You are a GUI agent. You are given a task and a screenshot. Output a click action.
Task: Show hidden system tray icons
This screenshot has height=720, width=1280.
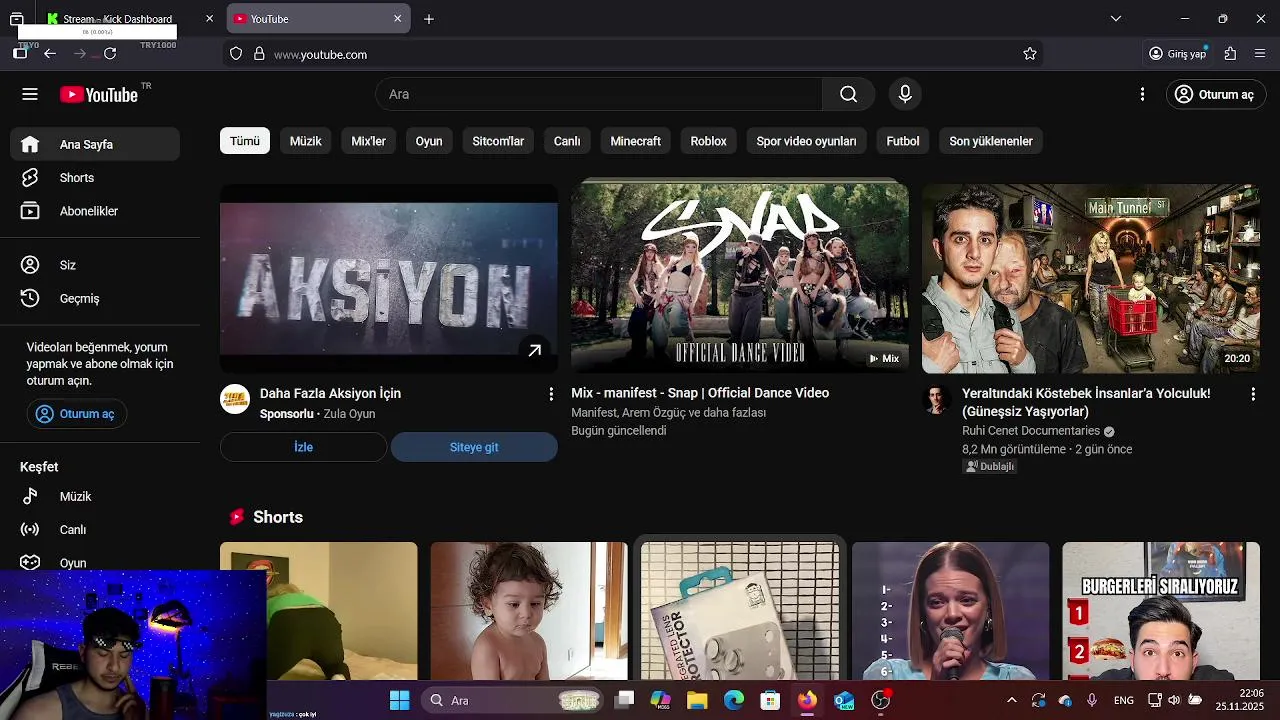[1011, 700]
